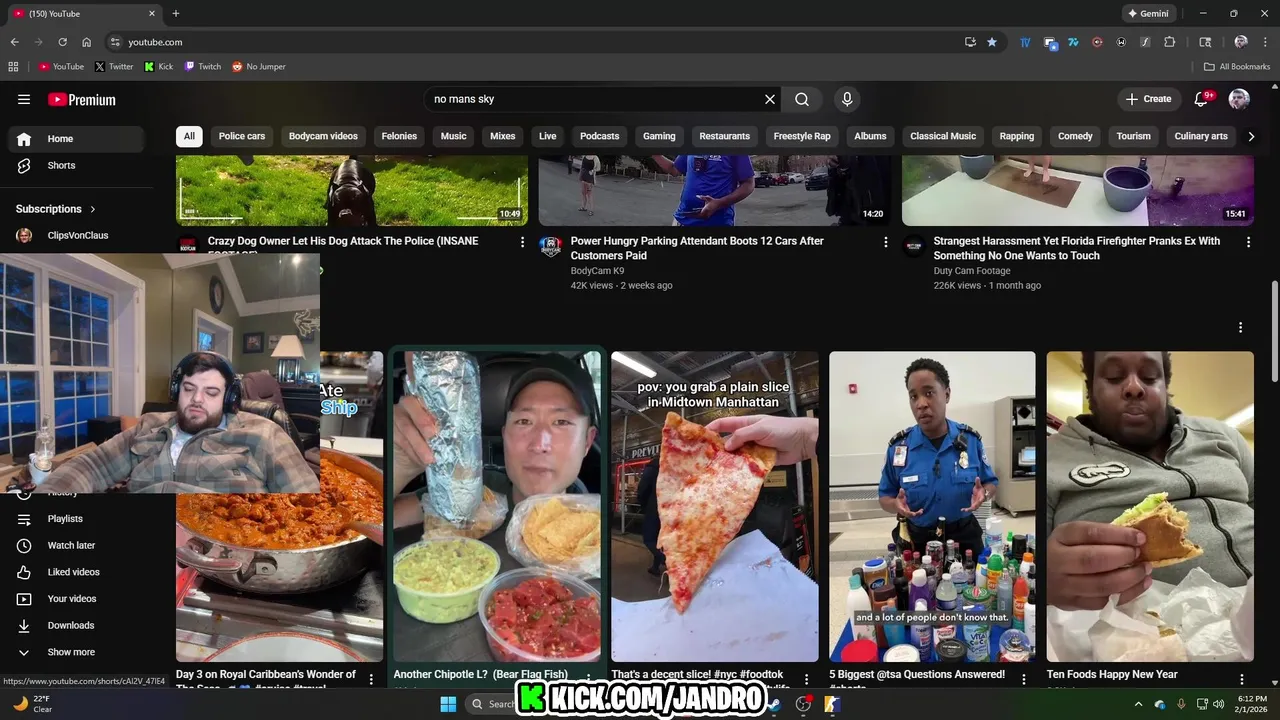Image resolution: width=1280 pixels, height=720 pixels.
Task: Expand Show more in the sidebar
Action: pos(78,652)
